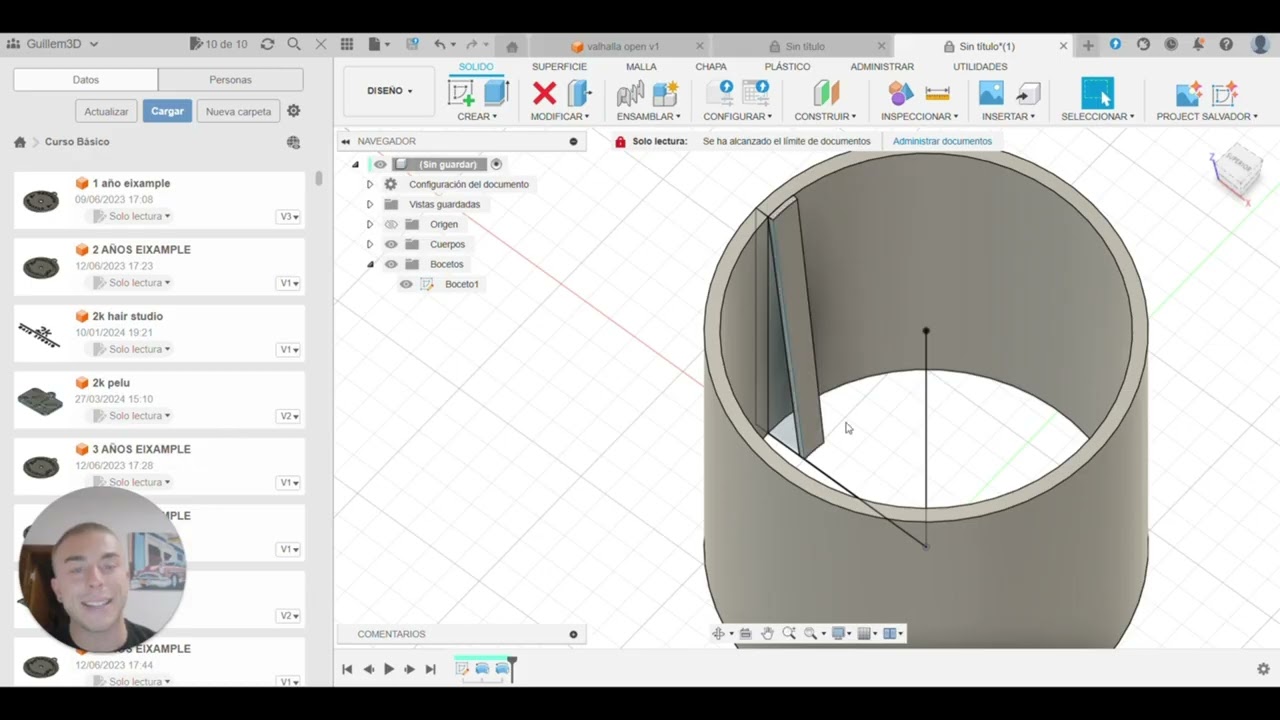
Task: Open the first Configurar tool icon
Action: [719, 93]
